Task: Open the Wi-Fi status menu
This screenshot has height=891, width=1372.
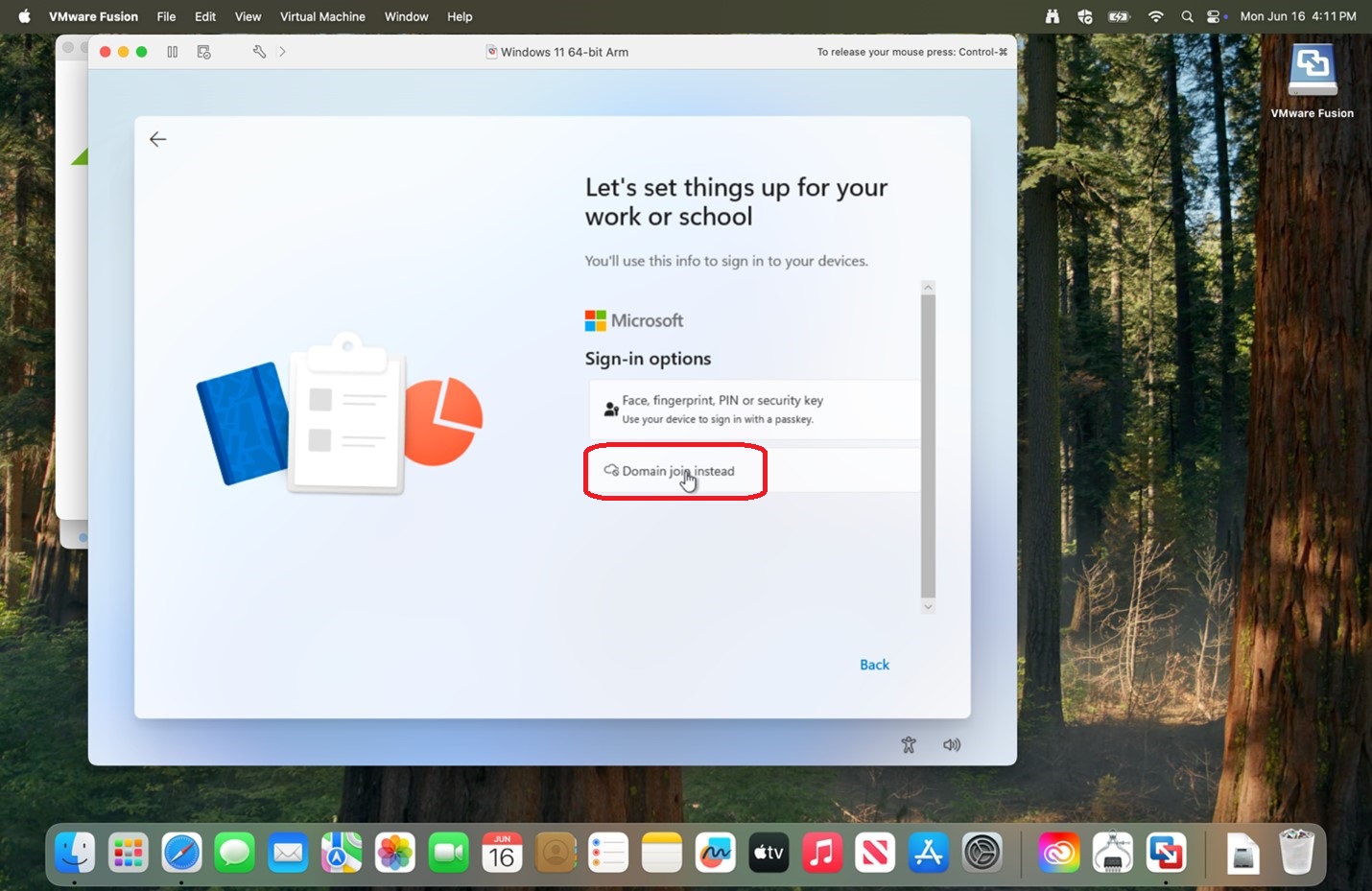Action: click(x=1156, y=16)
